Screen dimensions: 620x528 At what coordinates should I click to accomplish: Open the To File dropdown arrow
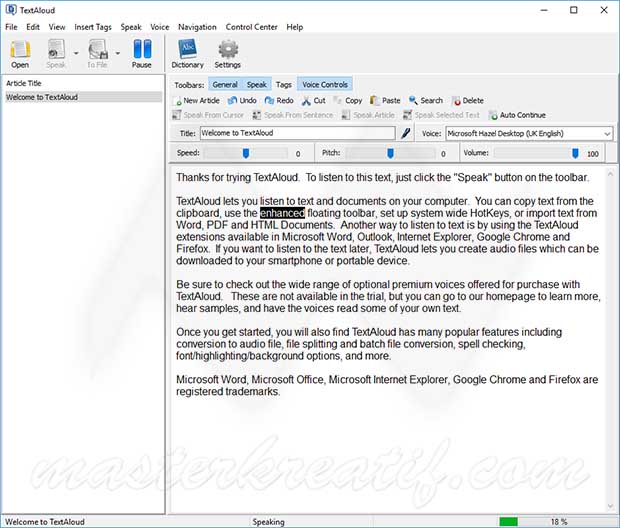(x=117, y=52)
